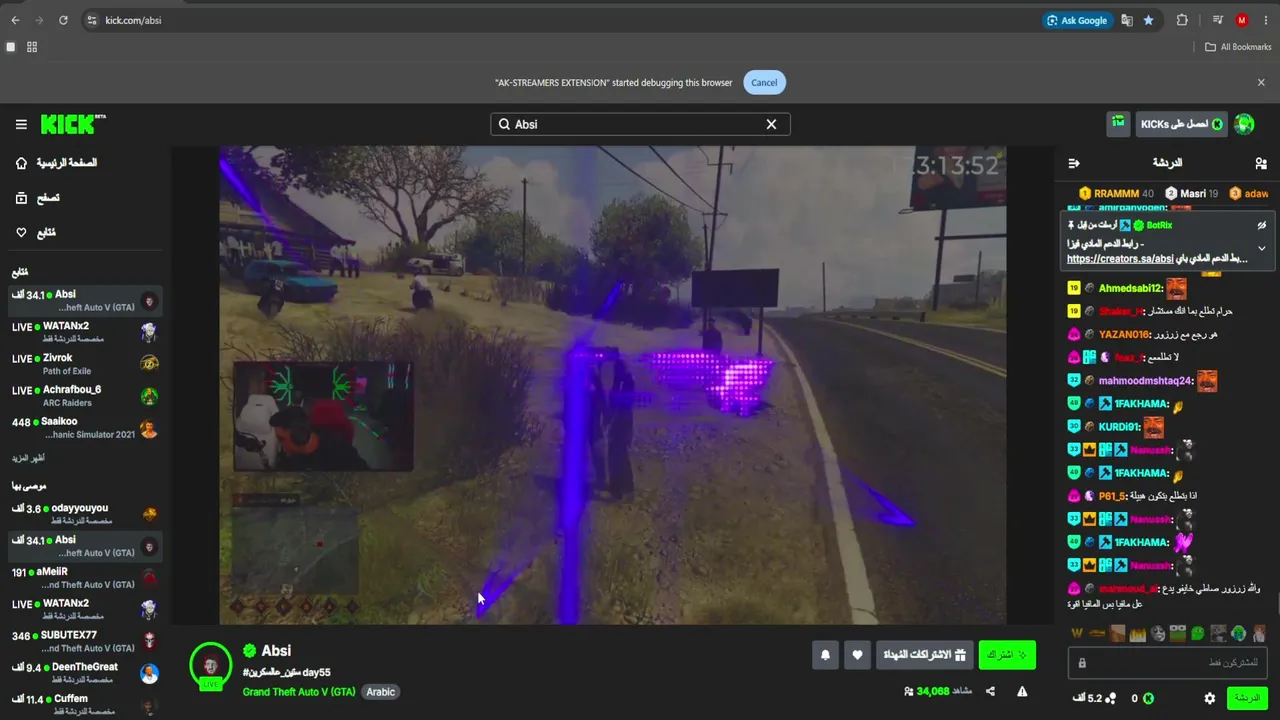The image size is (1280, 720).
Task: Expand the pinned message chevron
Action: point(1262,248)
